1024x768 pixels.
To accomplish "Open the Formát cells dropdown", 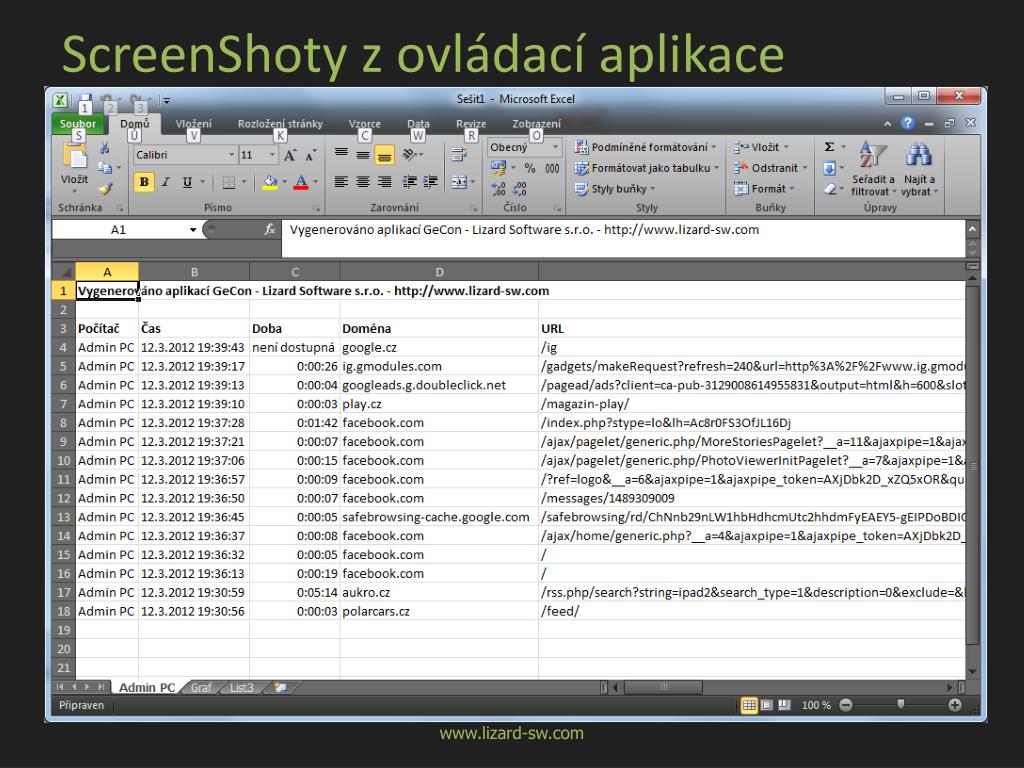I will coord(763,189).
